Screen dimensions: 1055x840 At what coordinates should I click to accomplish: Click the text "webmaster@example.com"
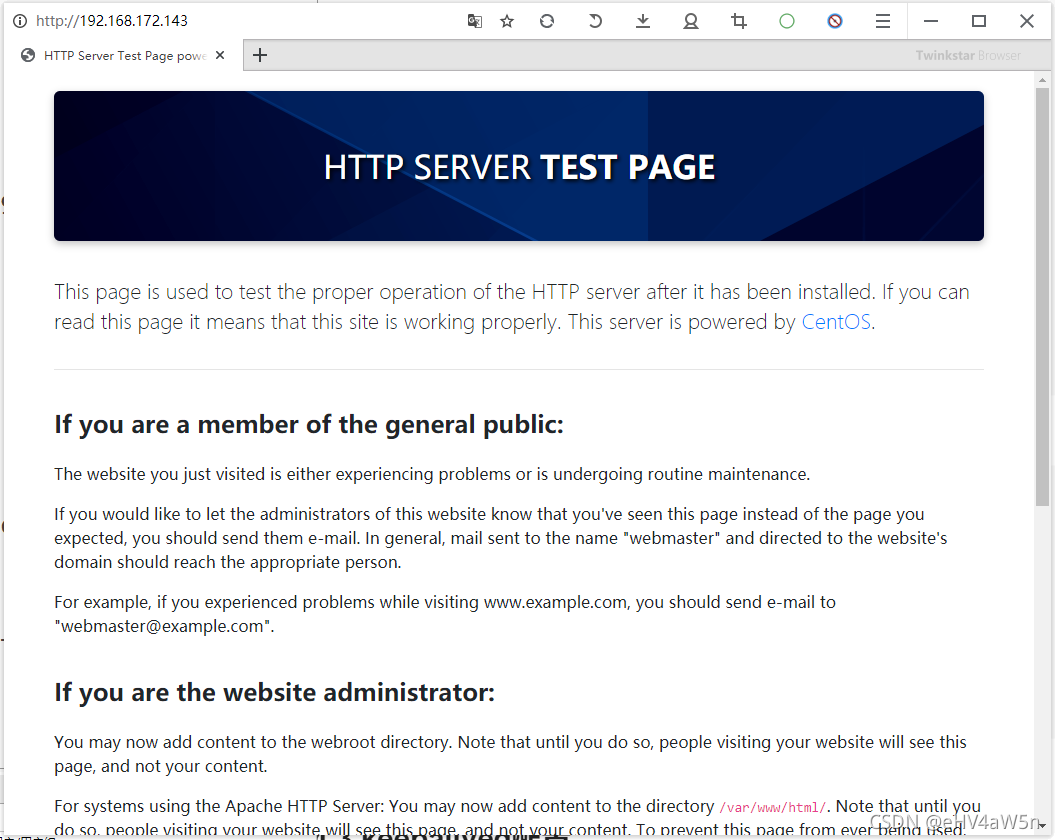163,626
